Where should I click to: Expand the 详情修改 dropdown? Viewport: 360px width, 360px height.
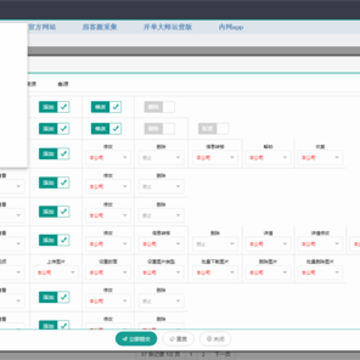tap(320, 244)
